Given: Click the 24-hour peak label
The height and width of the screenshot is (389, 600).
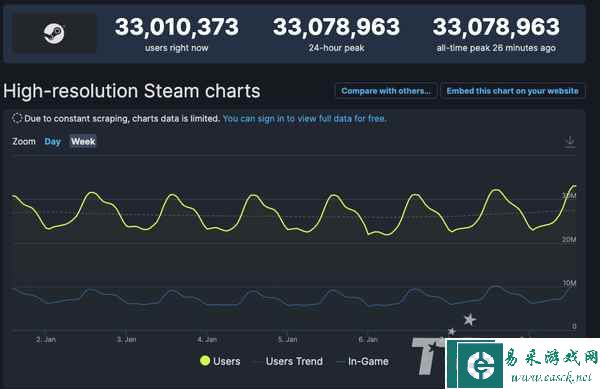Looking at the screenshot, I should click(336, 48).
